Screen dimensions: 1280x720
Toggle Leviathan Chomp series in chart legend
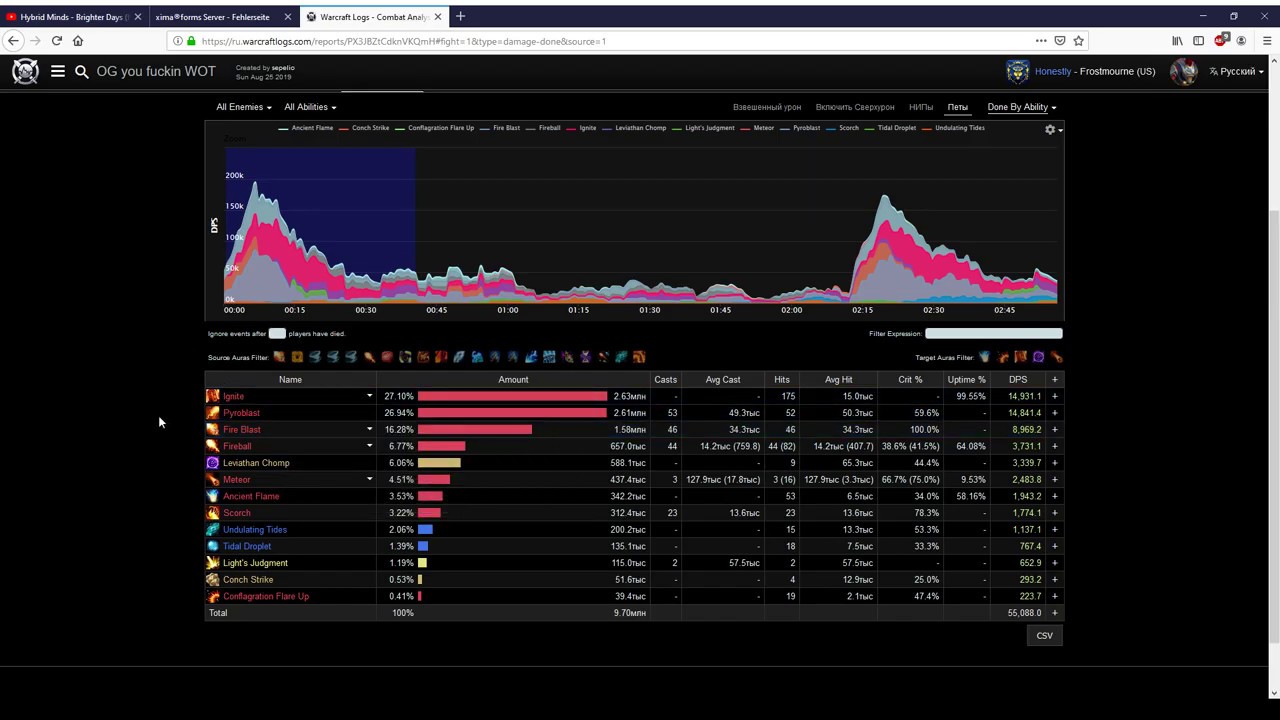click(x=634, y=128)
